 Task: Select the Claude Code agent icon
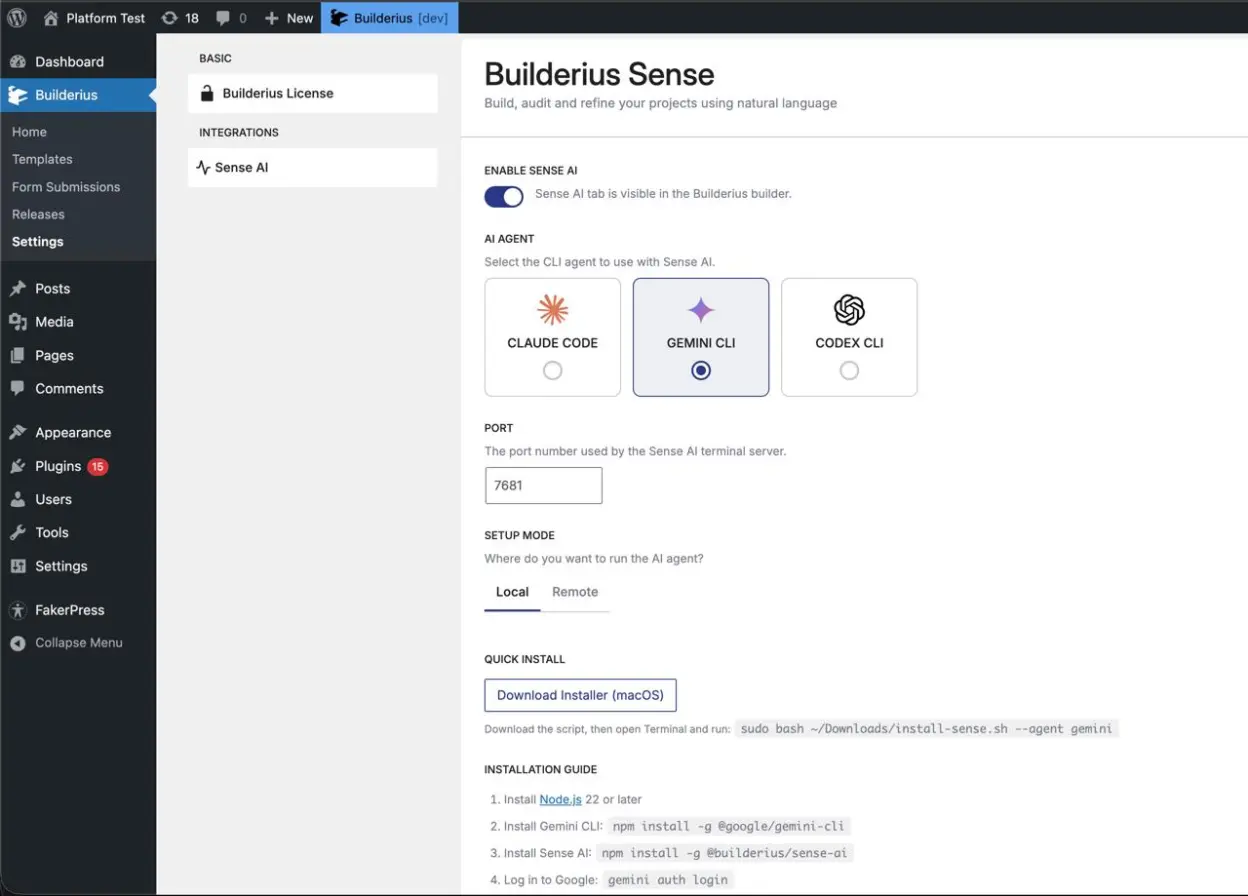(x=552, y=310)
